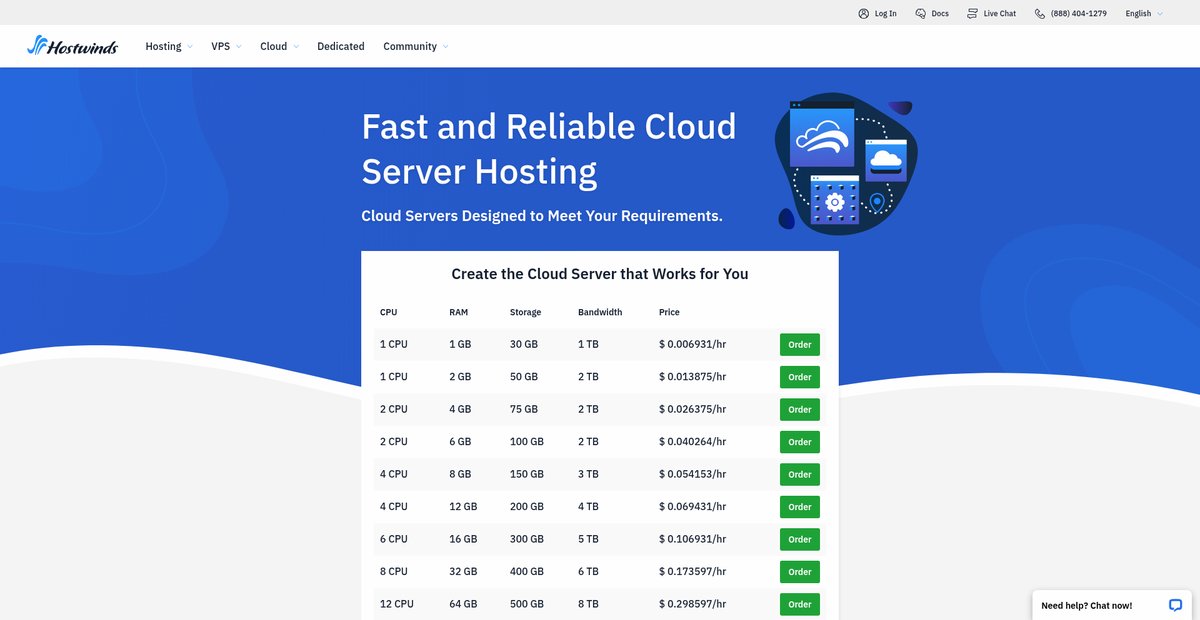Click the '$ 0.069431/hr' price
Viewport: 1200px width, 620px height.
pos(692,506)
